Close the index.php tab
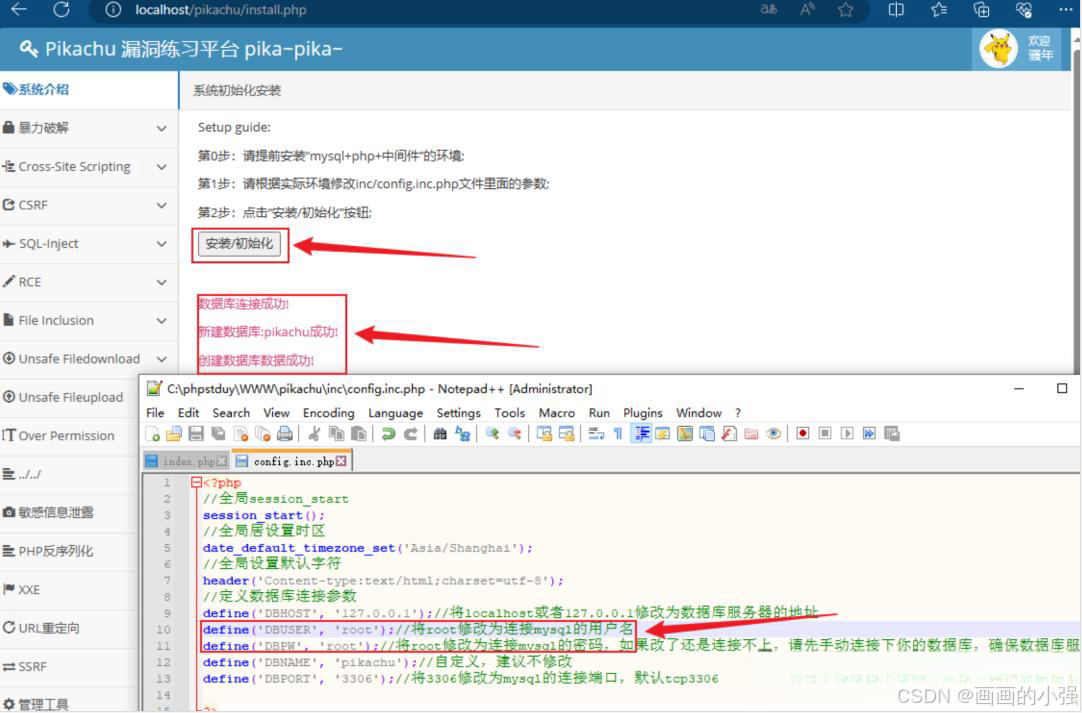This screenshot has width=1082, height=713. tap(222, 461)
